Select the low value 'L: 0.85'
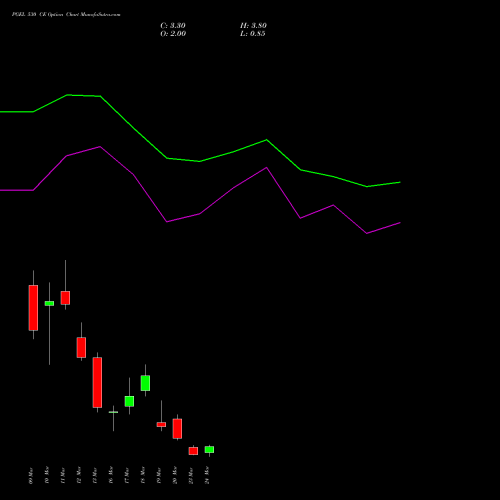This screenshot has height=500, width=500. coord(253,34)
